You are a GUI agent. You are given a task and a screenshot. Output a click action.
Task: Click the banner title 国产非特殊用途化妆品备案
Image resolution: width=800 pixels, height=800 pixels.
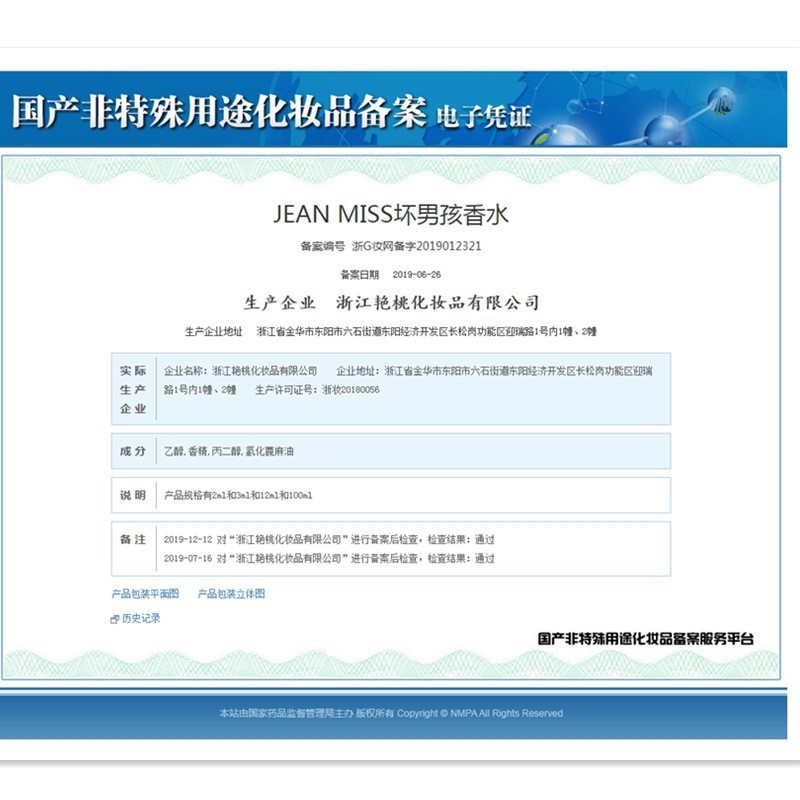click(x=219, y=111)
